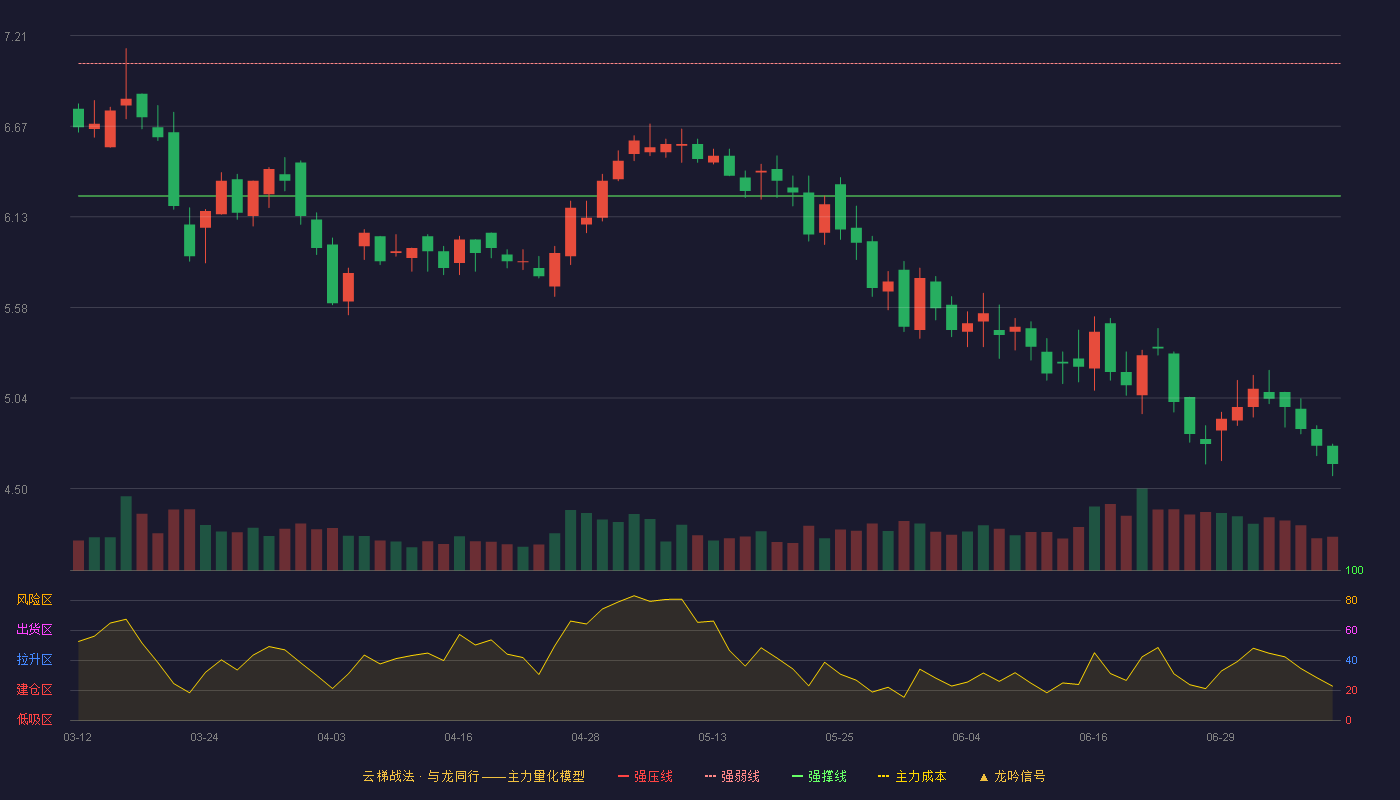Toggle the 强撑线 legend series
The height and width of the screenshot is (800, 1400).
819,776
